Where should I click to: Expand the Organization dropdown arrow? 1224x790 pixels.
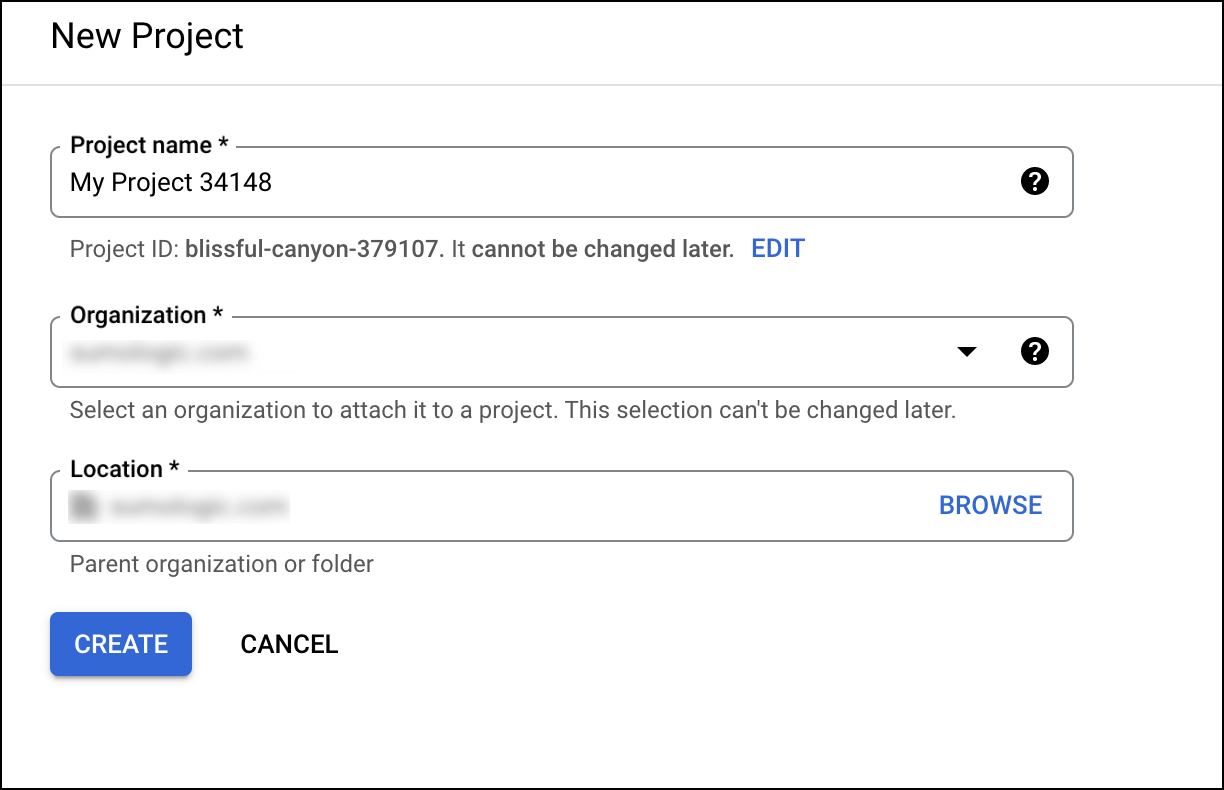click(966, 352)
